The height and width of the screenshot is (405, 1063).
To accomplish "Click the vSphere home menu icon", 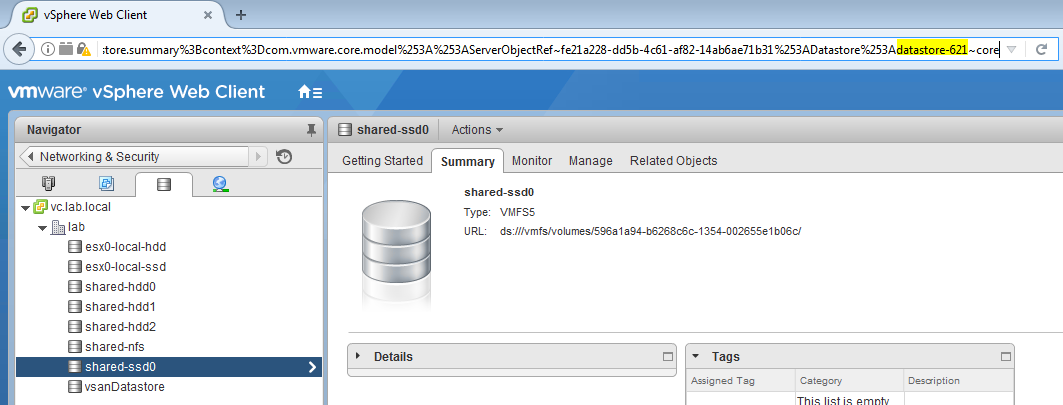I will (310, 92).
